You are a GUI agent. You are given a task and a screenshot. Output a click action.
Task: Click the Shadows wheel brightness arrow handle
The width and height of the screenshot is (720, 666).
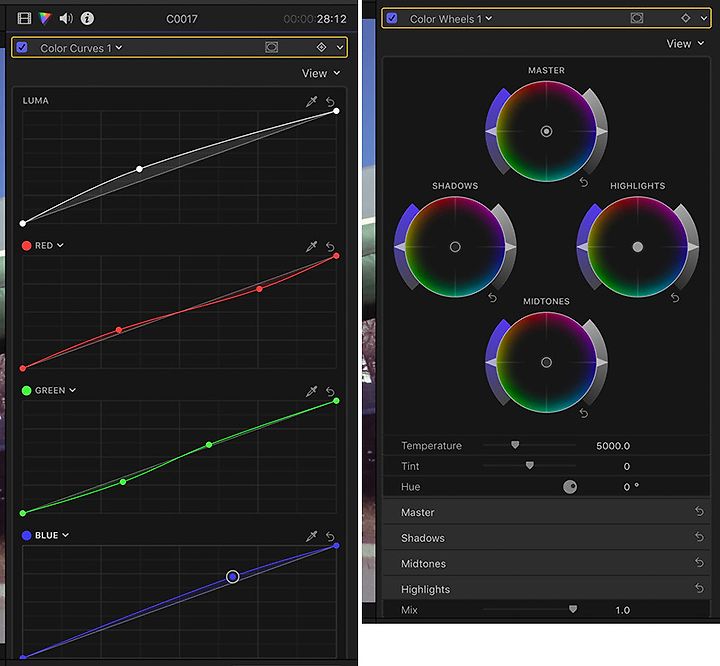click(511, 247)
